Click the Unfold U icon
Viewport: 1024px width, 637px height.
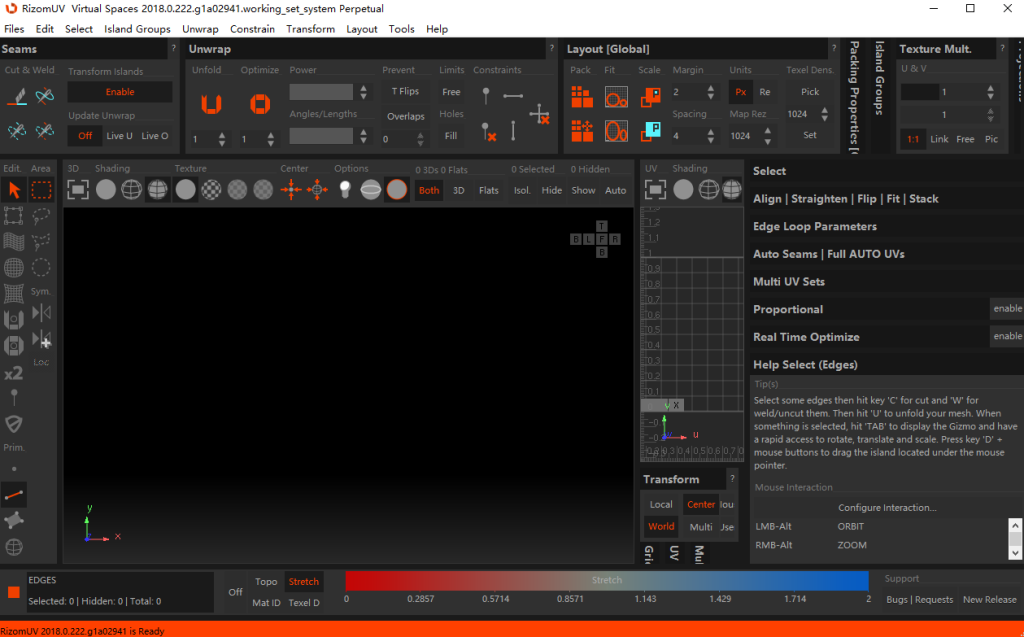pyautogui.click(x=211, y=103)
